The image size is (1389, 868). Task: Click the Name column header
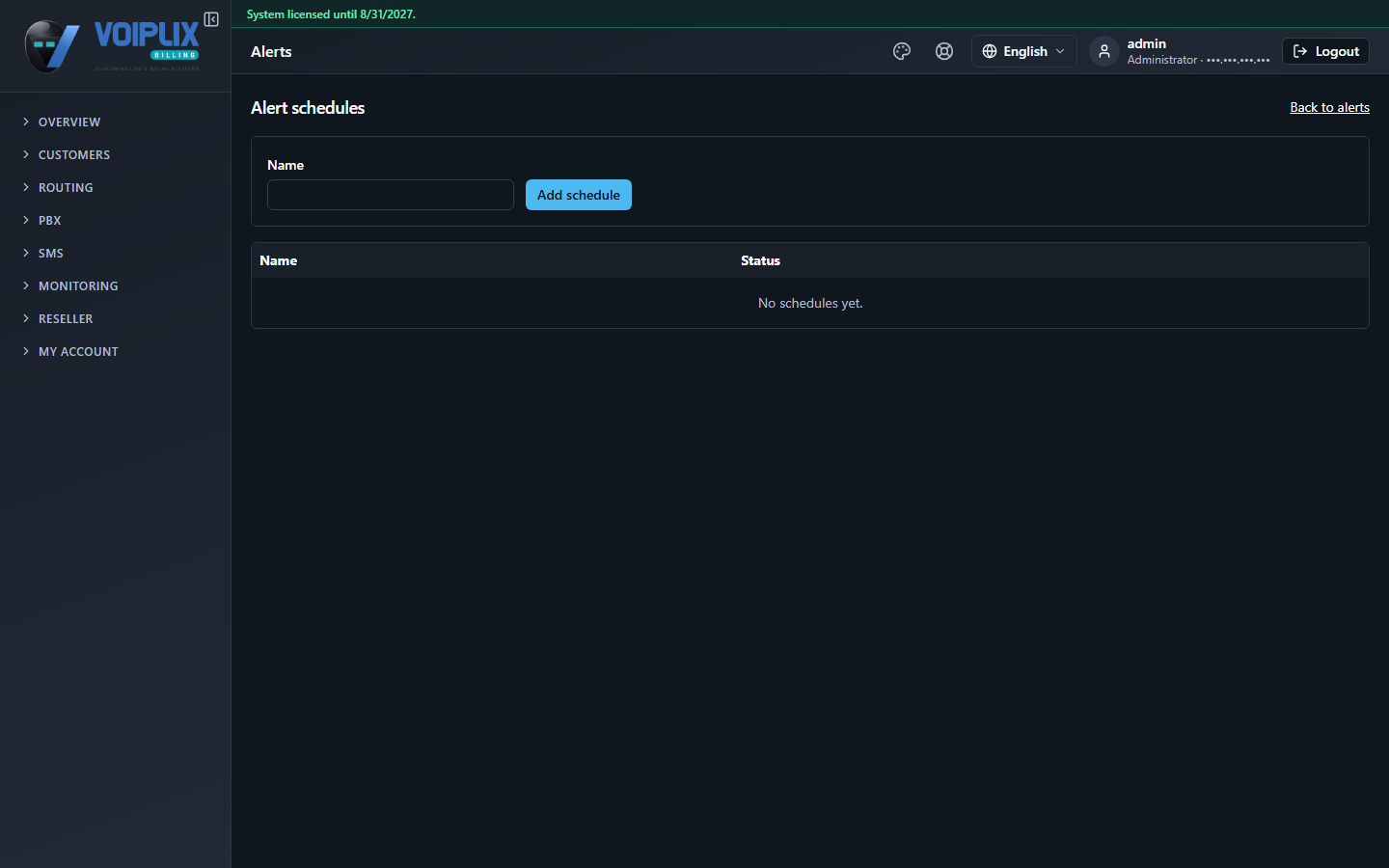click(x=279, y=260)
